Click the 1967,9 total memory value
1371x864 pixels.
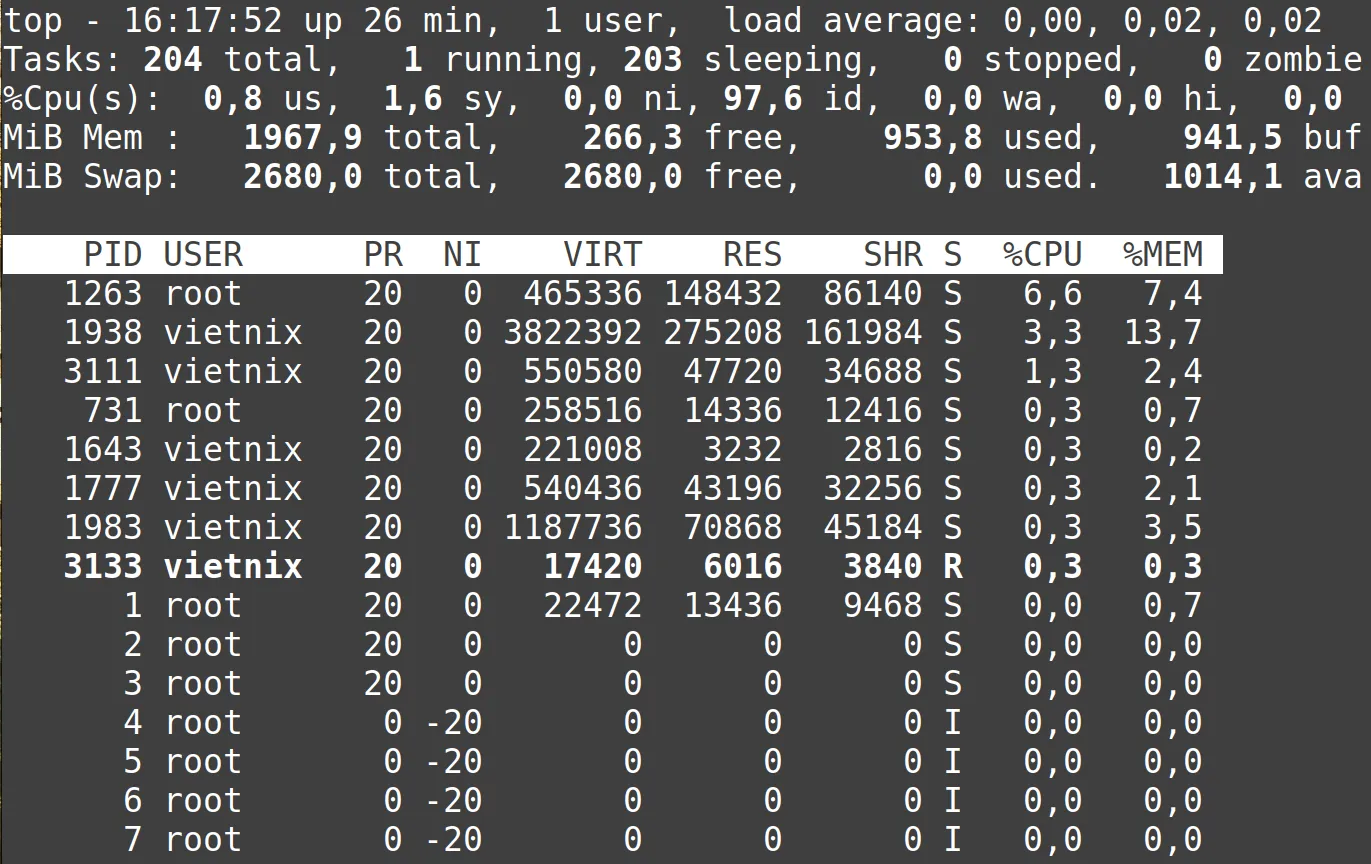click(302, 138)
